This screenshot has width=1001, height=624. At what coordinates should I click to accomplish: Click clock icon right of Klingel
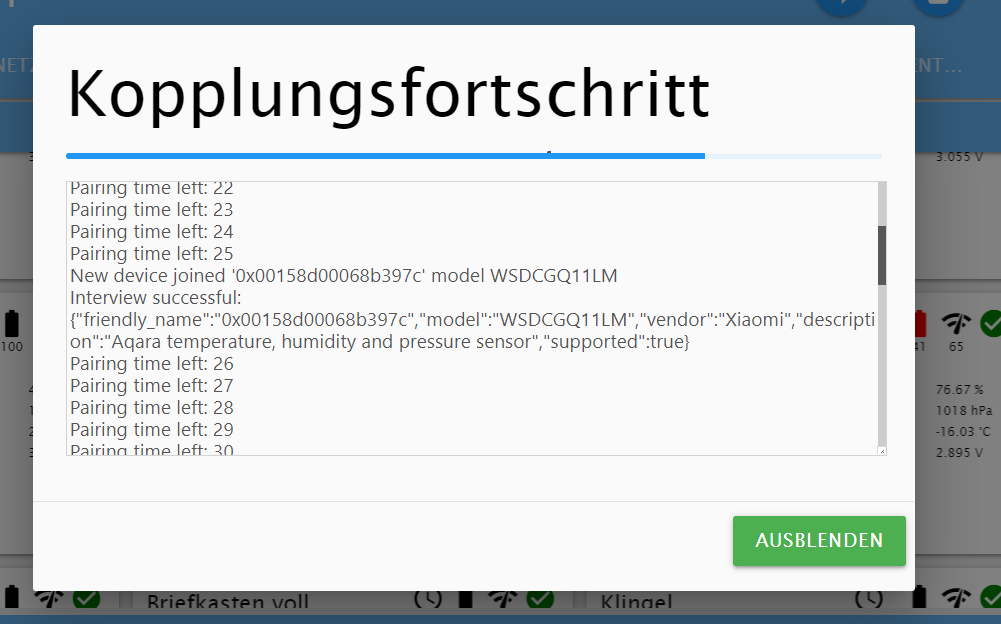click(x=869, y=598)
